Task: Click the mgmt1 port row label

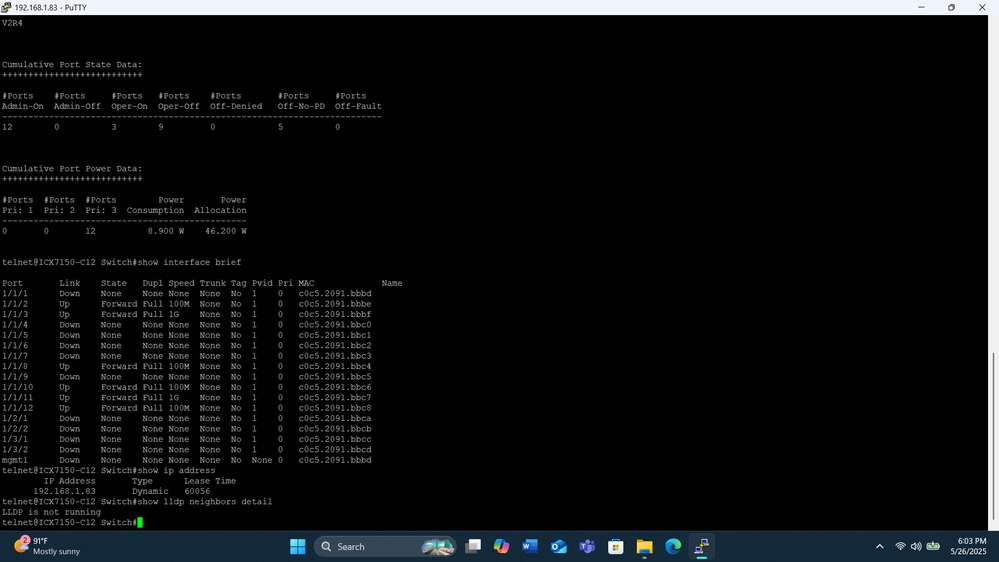Action: click(x=15, y=460)
